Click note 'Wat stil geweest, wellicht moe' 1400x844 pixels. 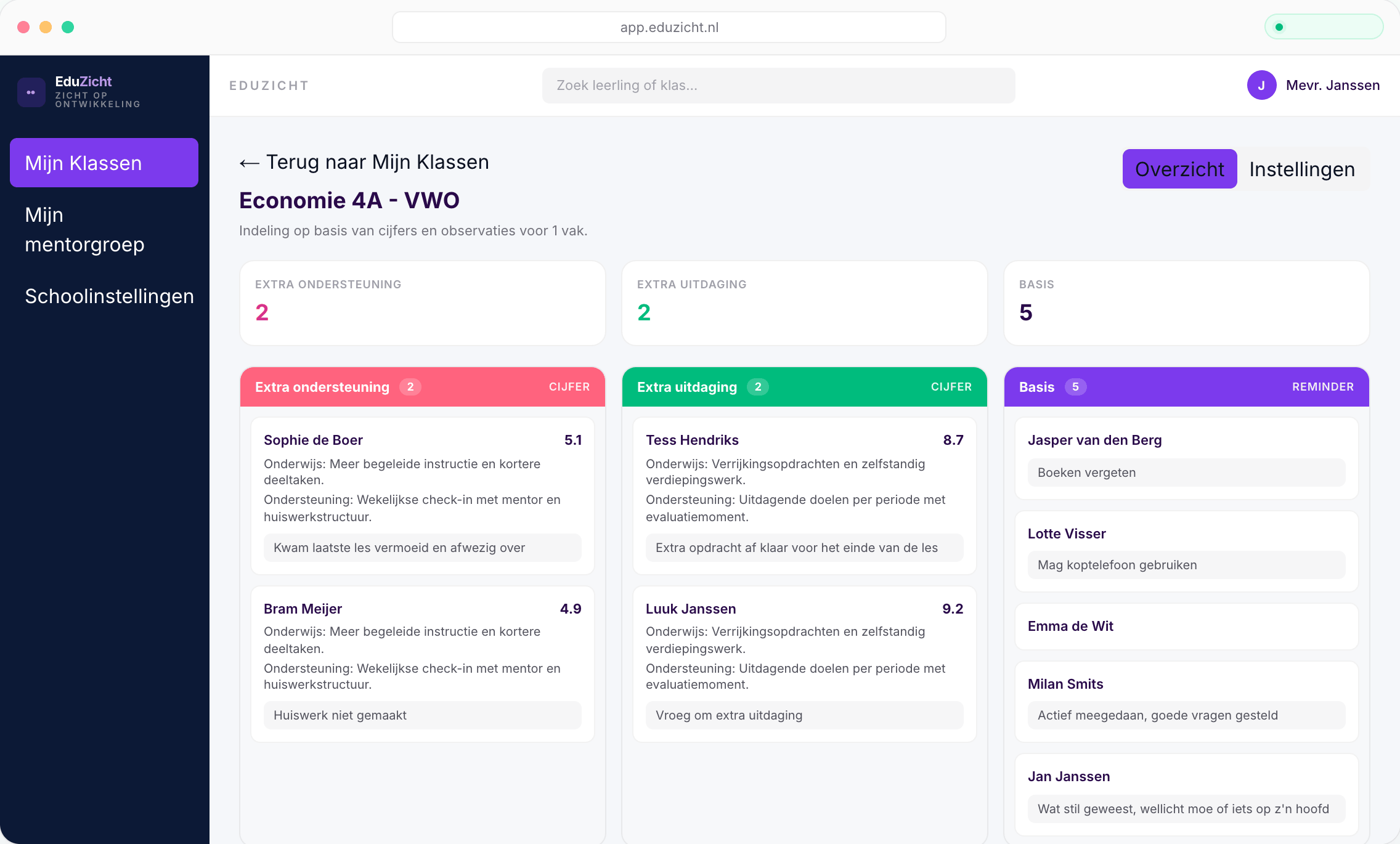point(1187,809)
